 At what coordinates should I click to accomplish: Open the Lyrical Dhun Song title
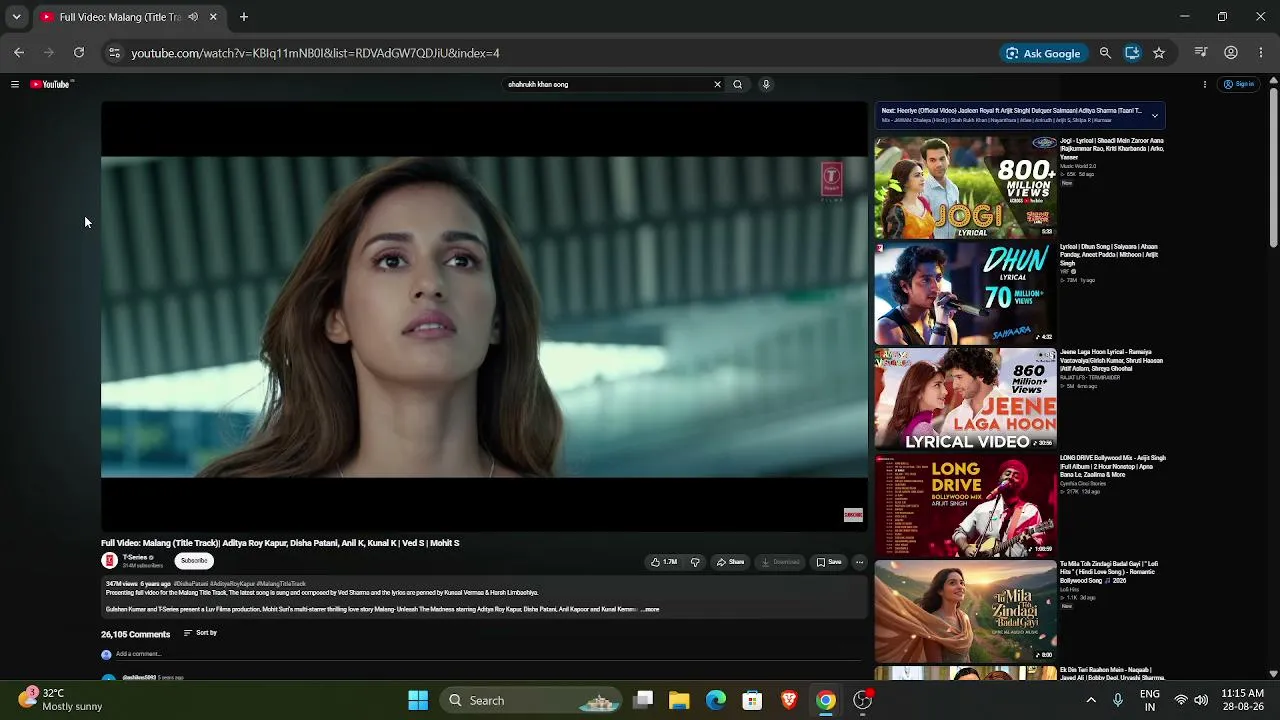click(1109, 255)
